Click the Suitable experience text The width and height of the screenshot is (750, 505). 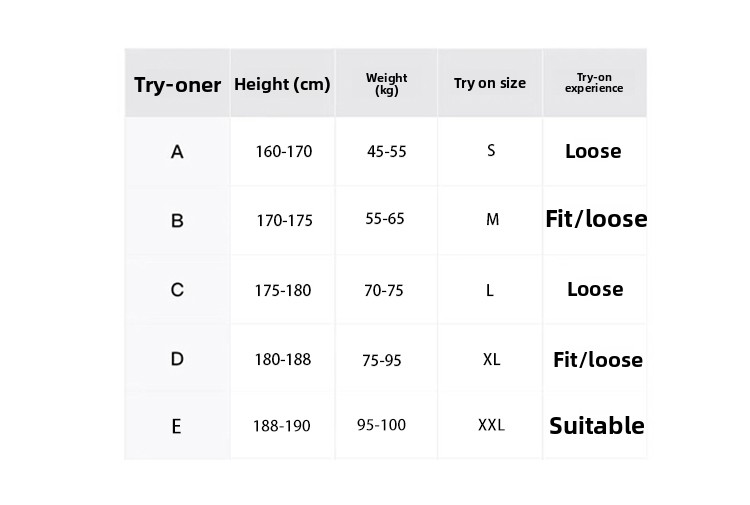pyautogui.click(x=596, y=426)
